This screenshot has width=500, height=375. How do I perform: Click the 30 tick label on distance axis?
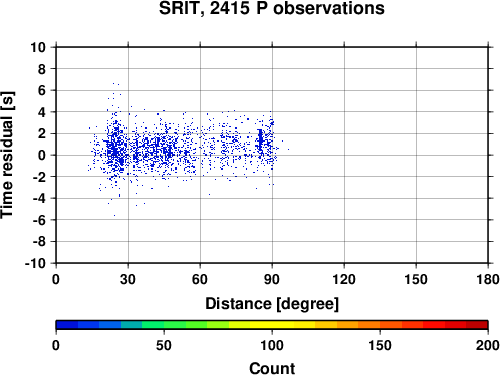[x=128, y=279]
